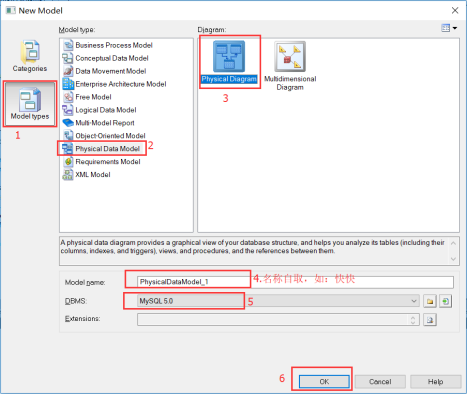468x394 pixels.
Task: Click the description box scroll up arrow
Action: click(453, 243)
